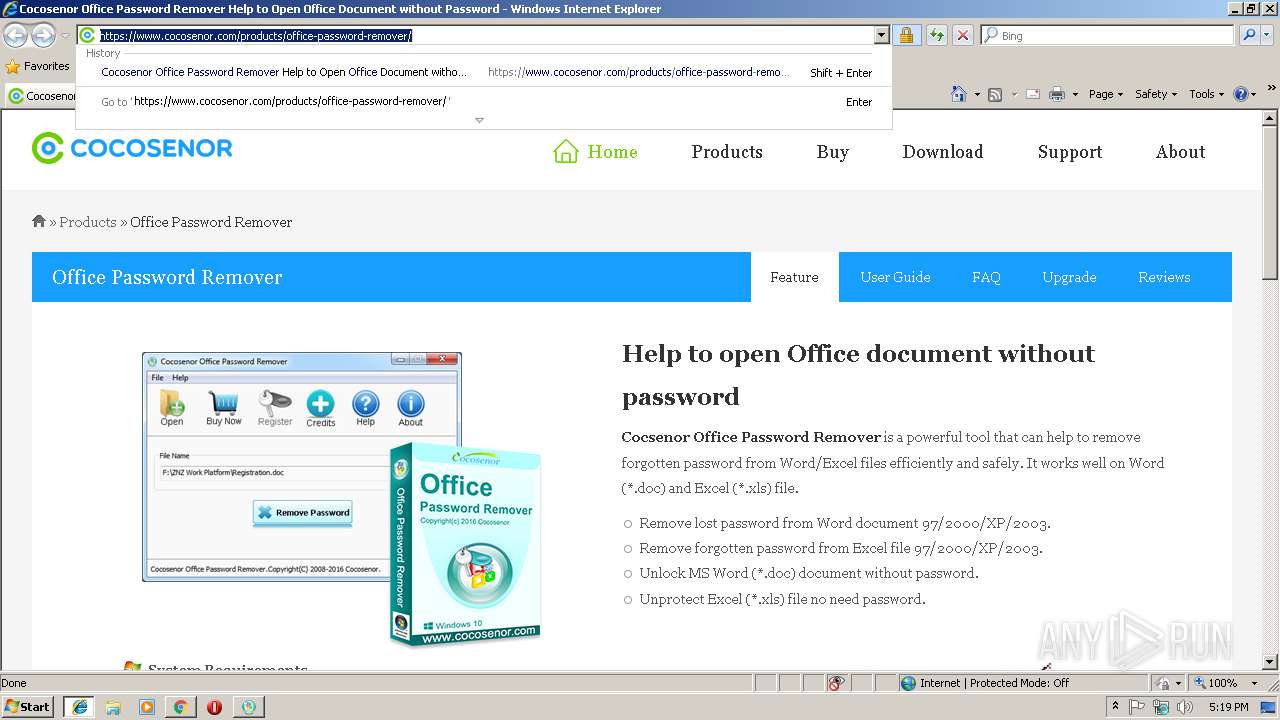Open the Page menu dropdown
The image size is (1280, 720).
[1107, 94]
